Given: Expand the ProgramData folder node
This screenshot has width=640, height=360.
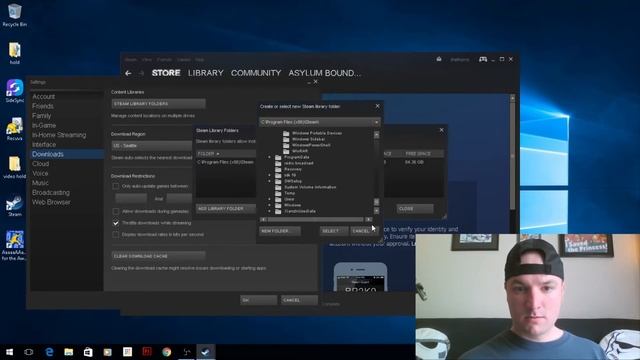Looking at the screenshot, I should point(269,157).
